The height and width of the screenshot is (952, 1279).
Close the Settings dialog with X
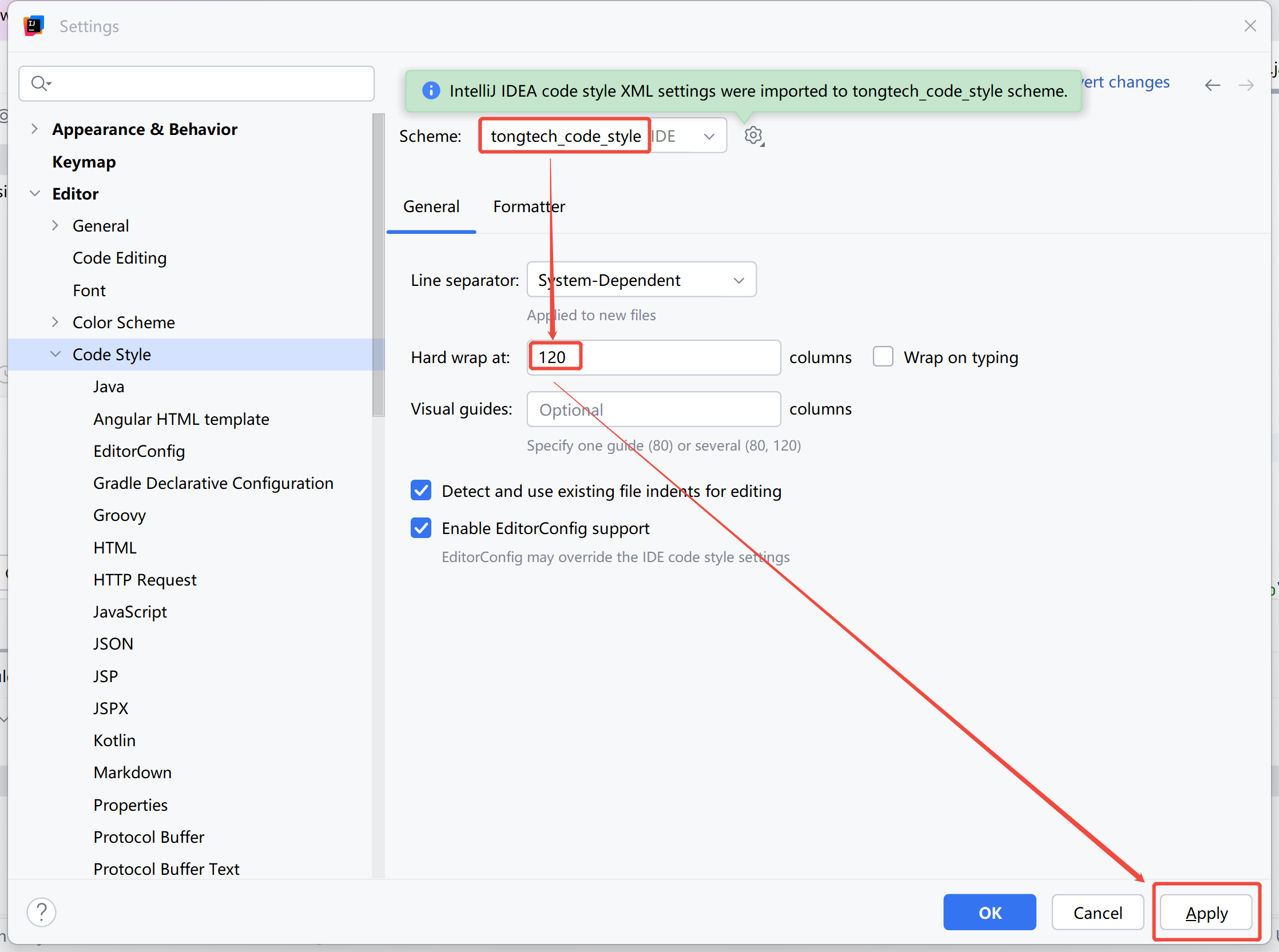1250,26
